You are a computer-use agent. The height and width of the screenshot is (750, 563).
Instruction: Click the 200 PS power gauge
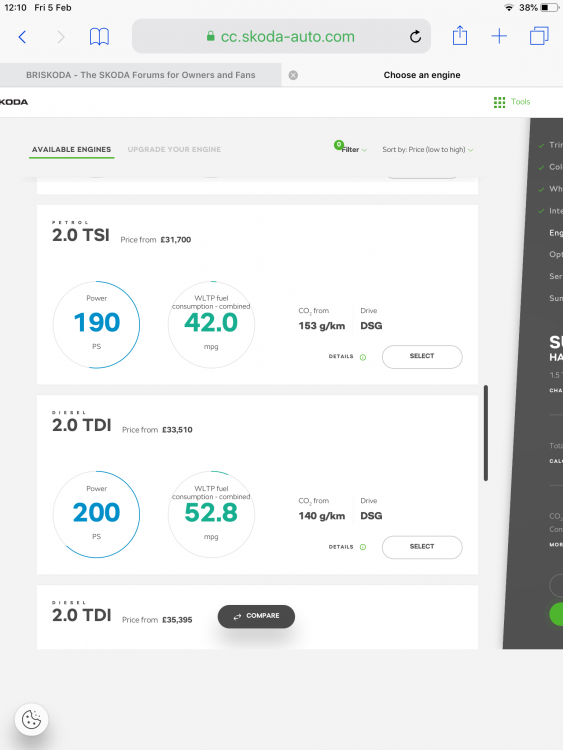point(96,515)
